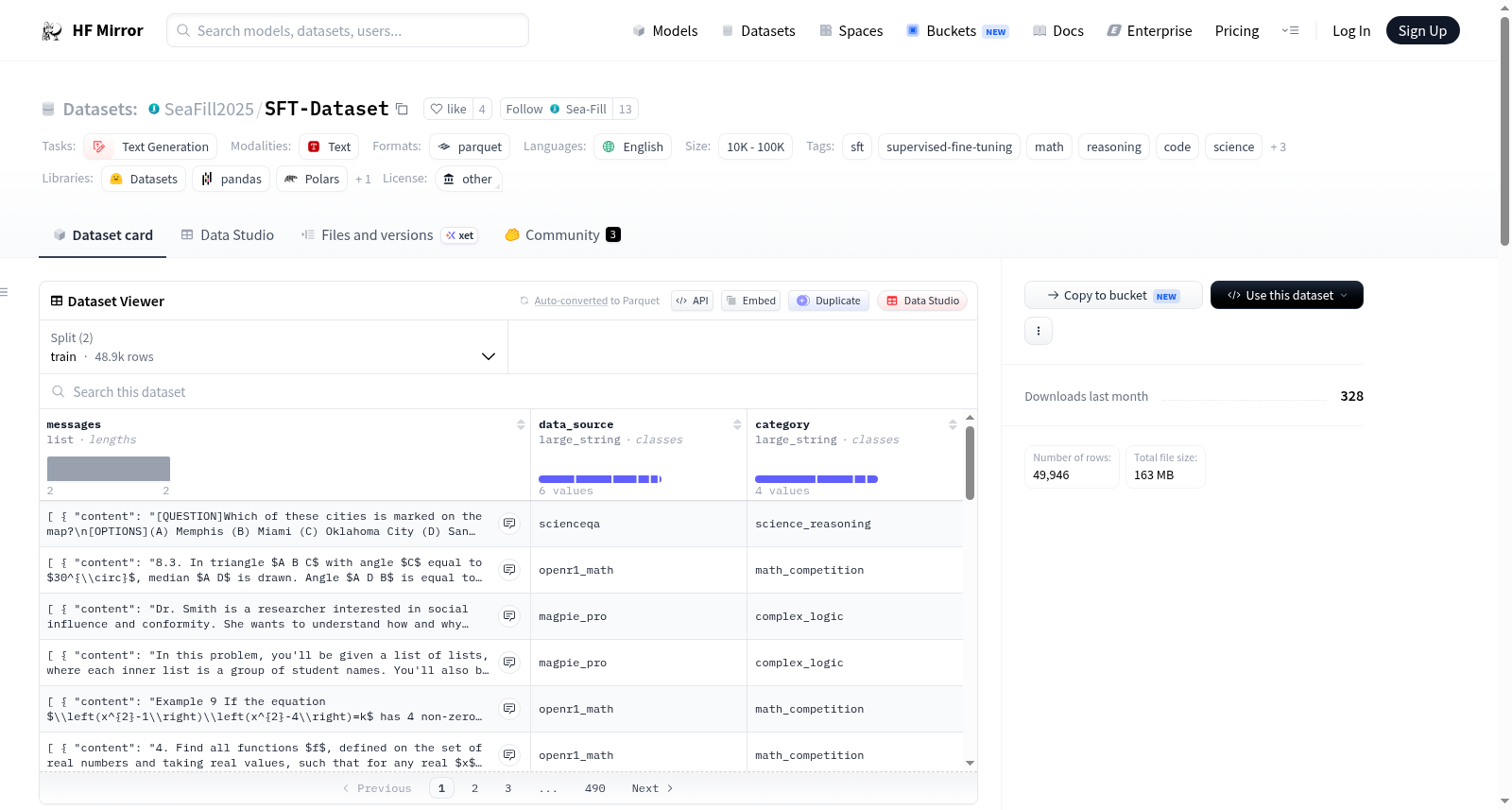Open Enterprise in the top navigation

point(1149,31)
